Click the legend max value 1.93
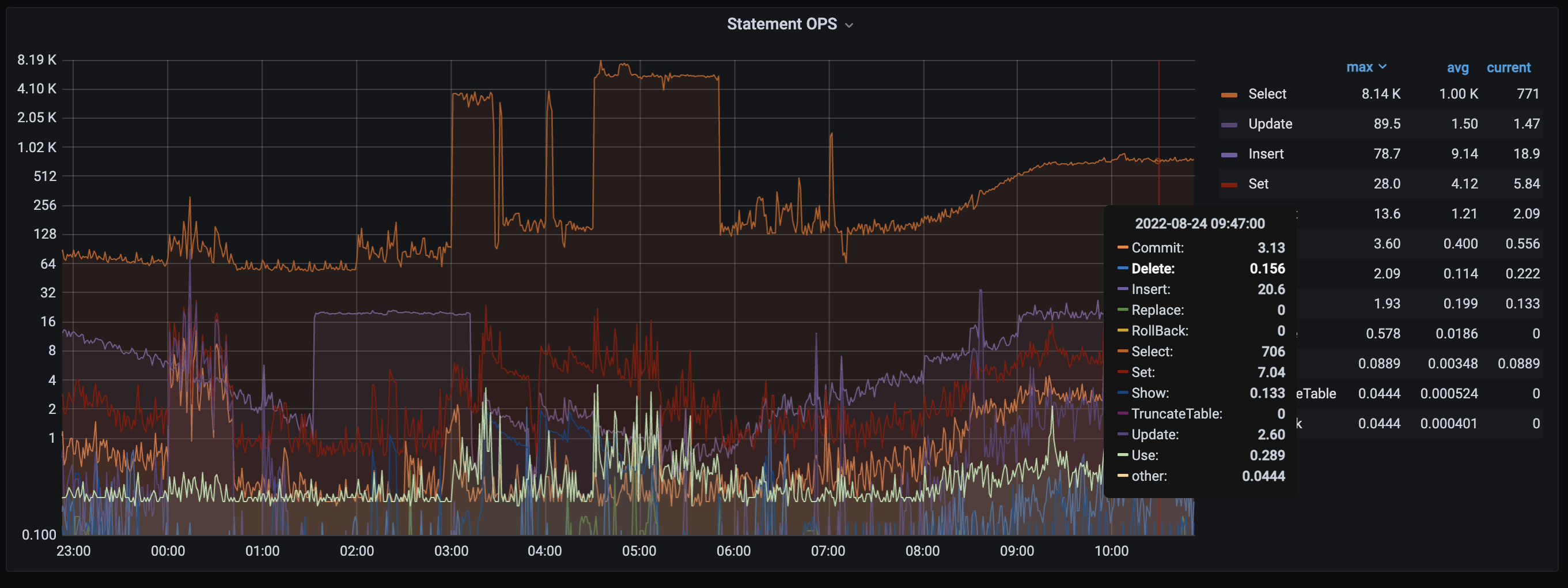1568x588 pixels. tap(1387, 303)
